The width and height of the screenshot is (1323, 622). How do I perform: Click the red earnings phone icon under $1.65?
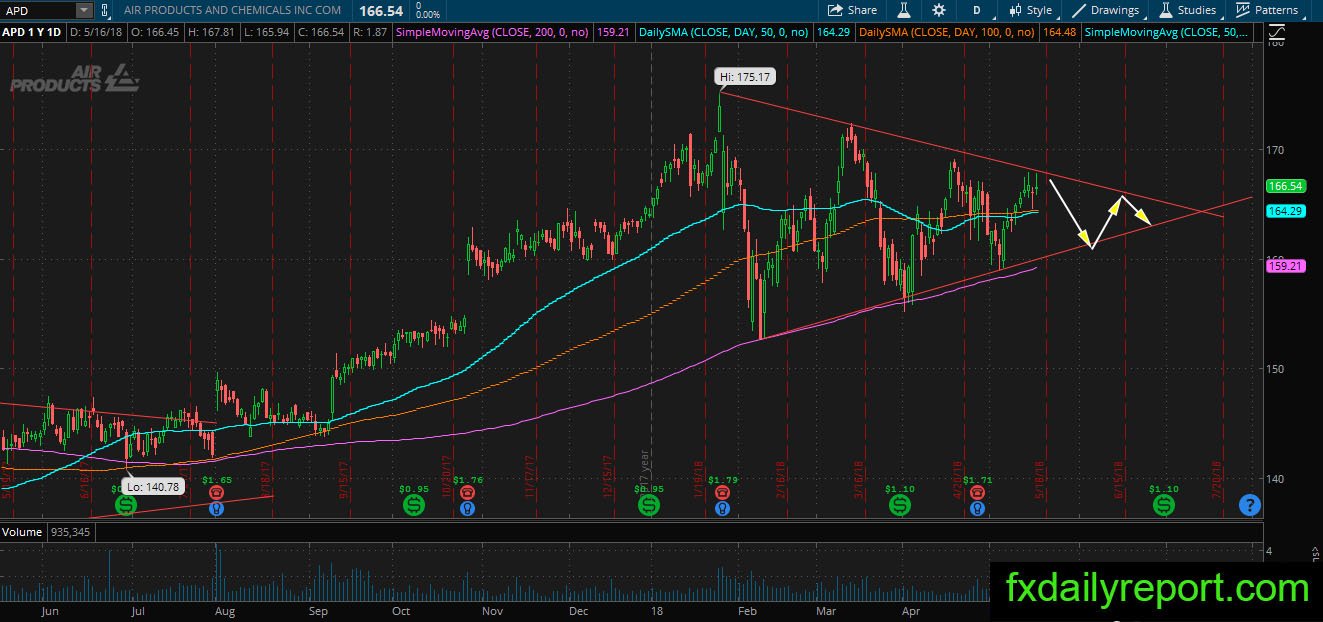coord(216,493)
